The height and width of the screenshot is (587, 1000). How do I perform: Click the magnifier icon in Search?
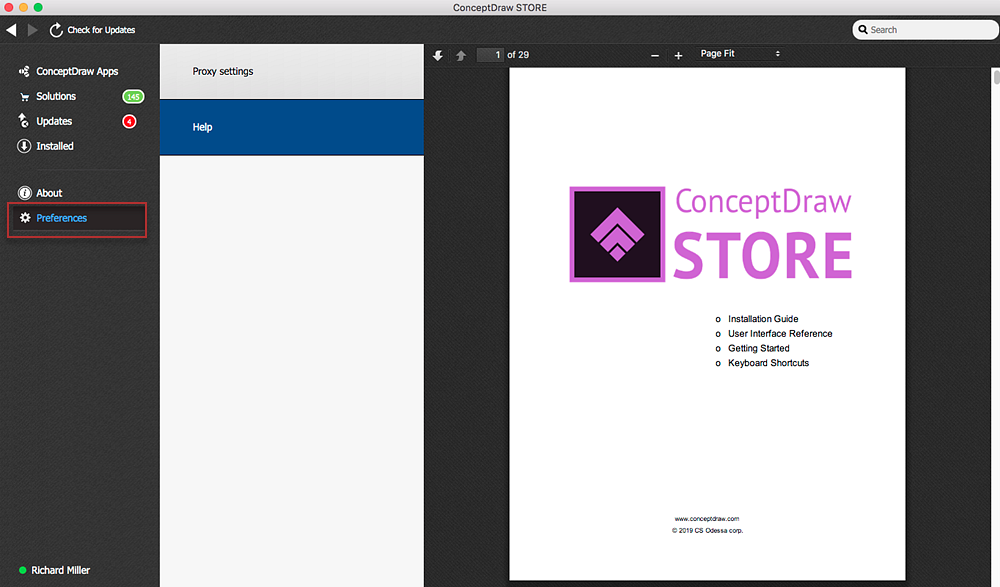(x=863, y=29)
